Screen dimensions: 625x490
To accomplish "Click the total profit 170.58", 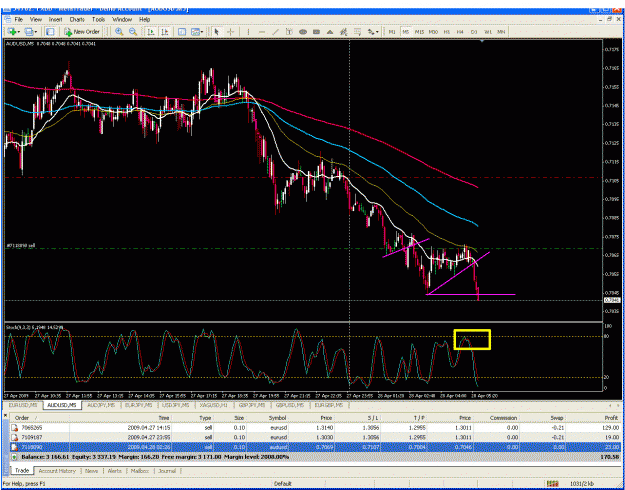I will tap(612, 457).
